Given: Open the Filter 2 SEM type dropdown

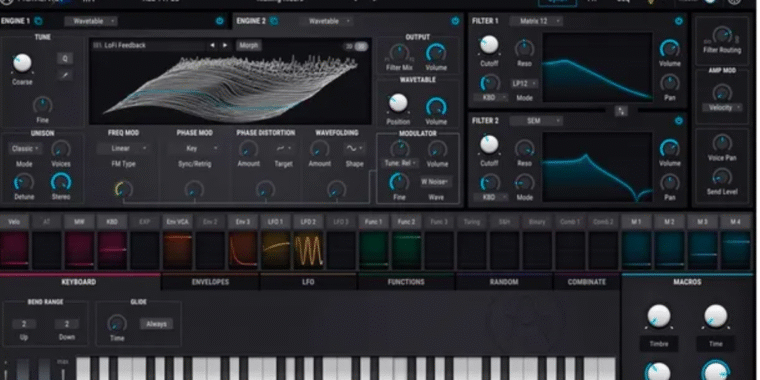Looking at the screenshot, I should tap(536, 121).
